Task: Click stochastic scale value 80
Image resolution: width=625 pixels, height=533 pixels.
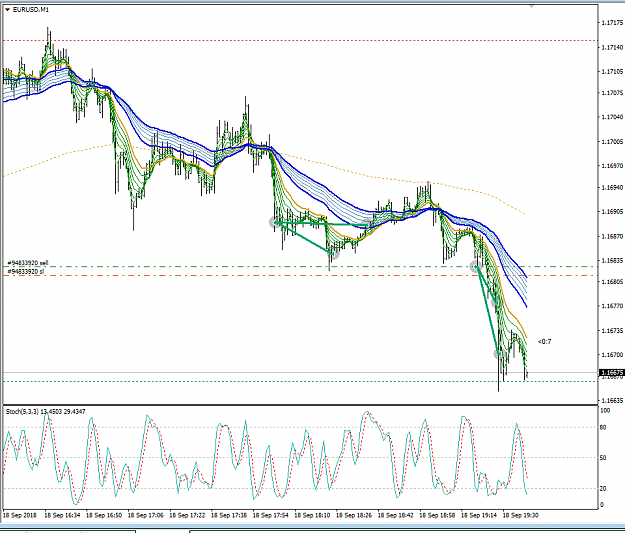Action: pyautogui.click(x=603, y=428)
